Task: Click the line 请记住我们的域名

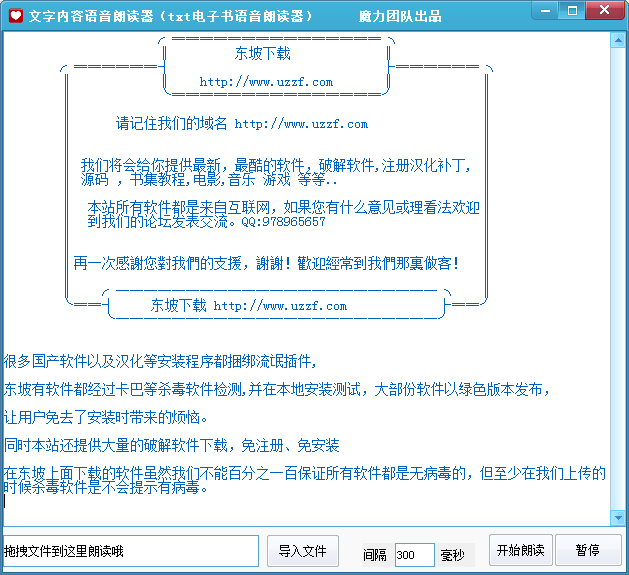Action: click(x=242, y=123)
